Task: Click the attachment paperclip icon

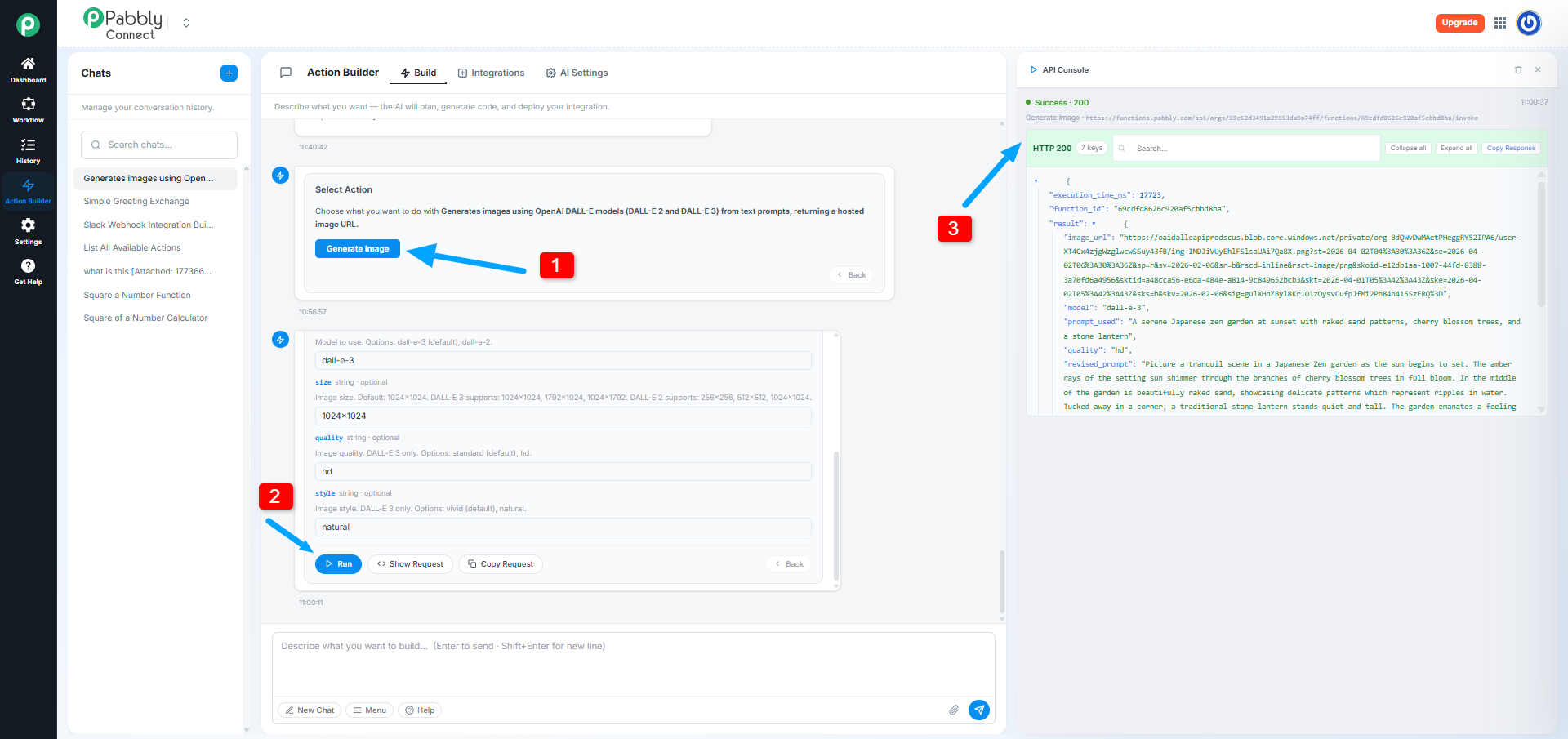Action: [x=953, y=710]
